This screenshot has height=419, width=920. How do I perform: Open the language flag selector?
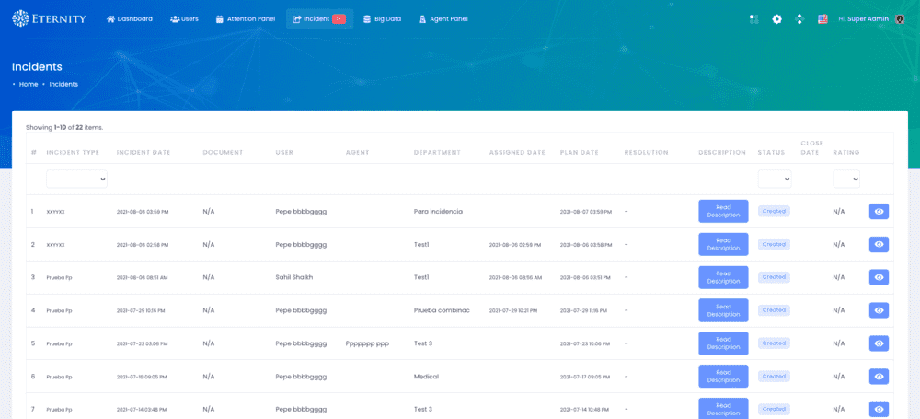pos(823,19)
